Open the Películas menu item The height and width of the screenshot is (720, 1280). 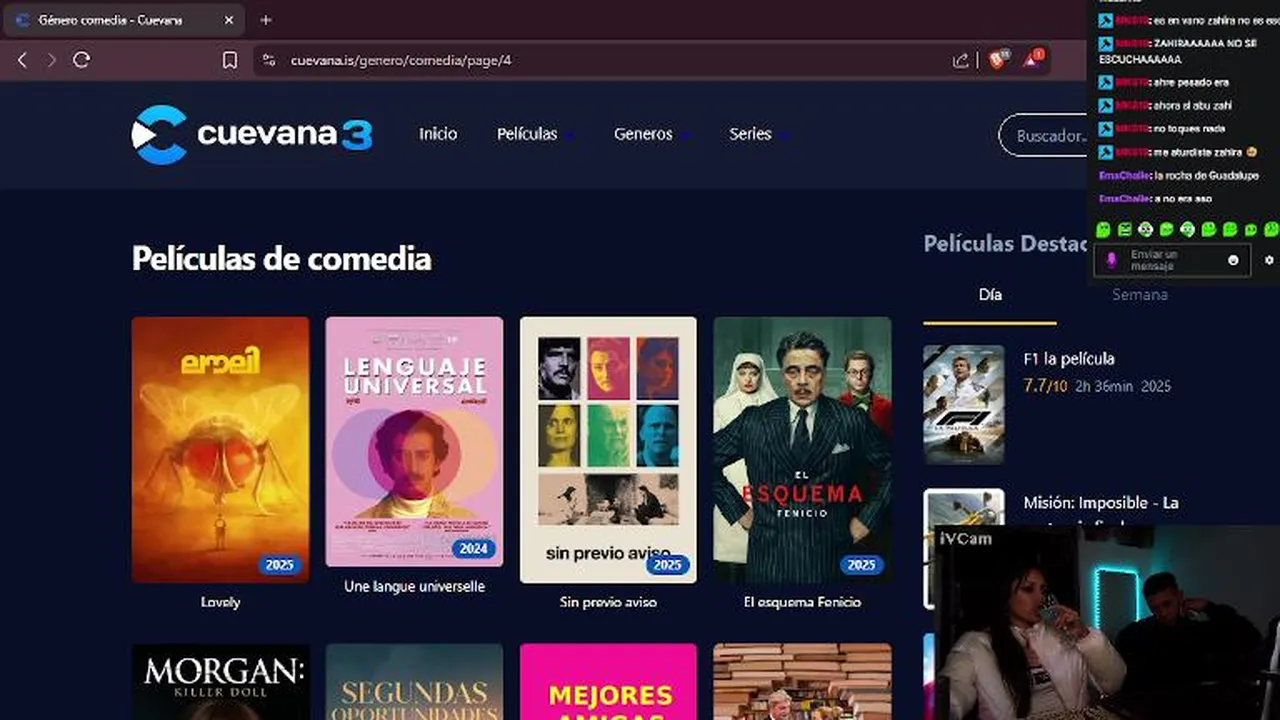[x=527, y=134]
